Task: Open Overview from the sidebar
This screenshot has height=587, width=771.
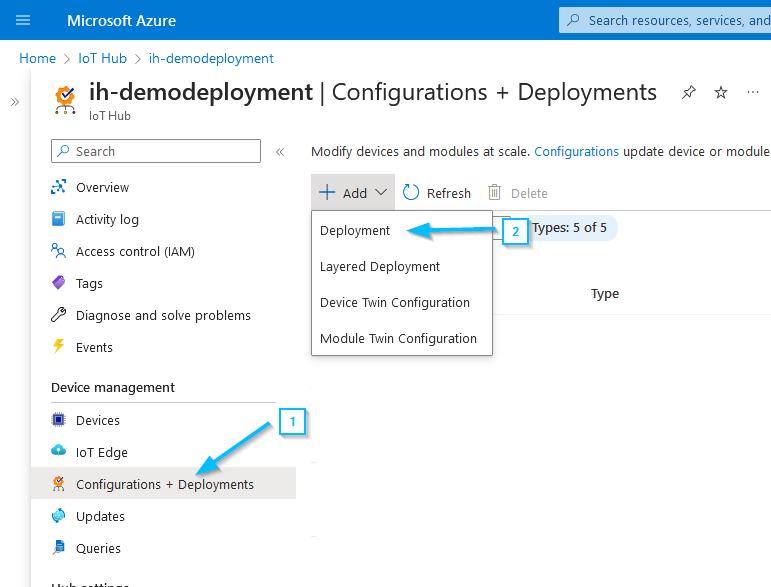Action: click(102, 187)
